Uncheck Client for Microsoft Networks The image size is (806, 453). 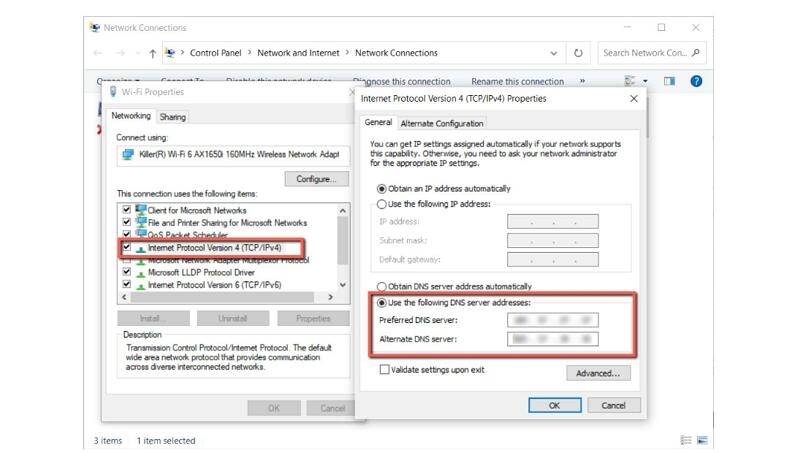click(x=126, y=210)
